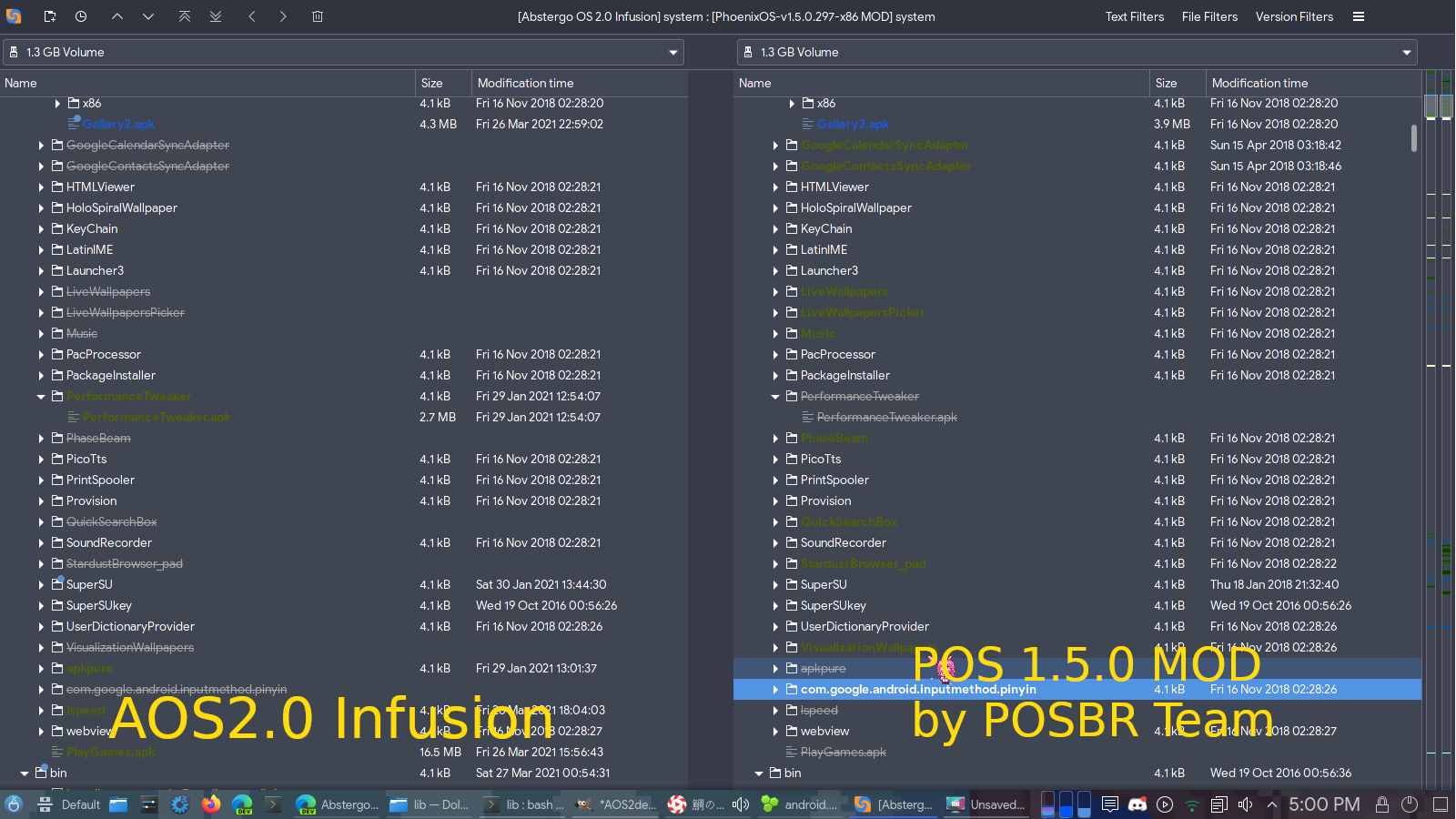Expand x86 folder in right pane
This screenshot has height=819, width=1456.
pos(792,104)
